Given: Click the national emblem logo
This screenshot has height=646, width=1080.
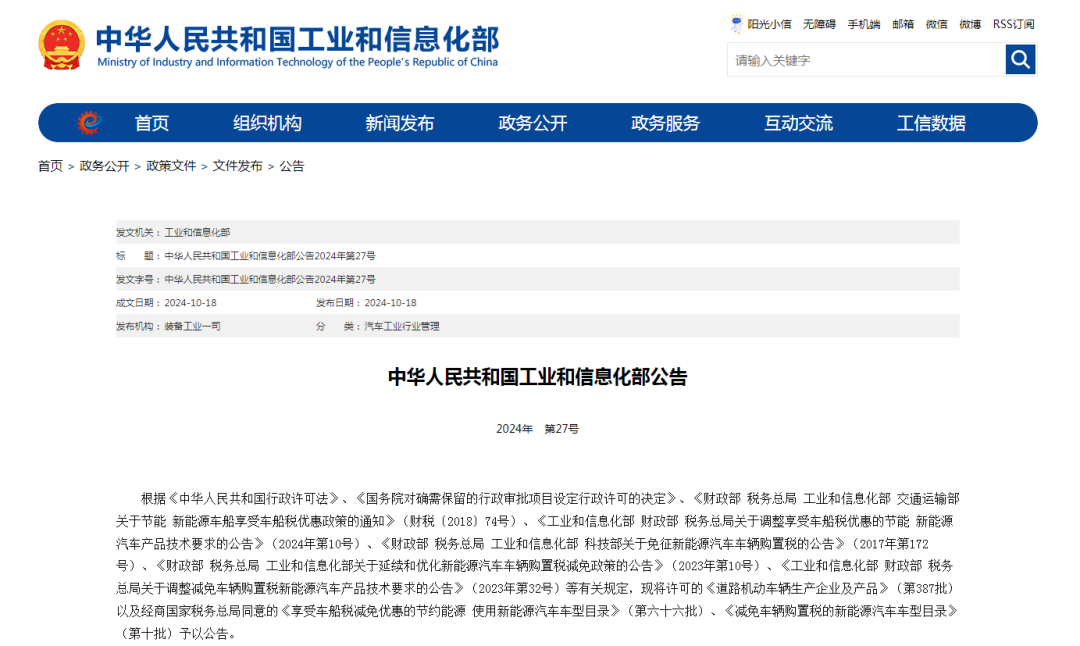Looking at the screenshot, I should (62, 45).
